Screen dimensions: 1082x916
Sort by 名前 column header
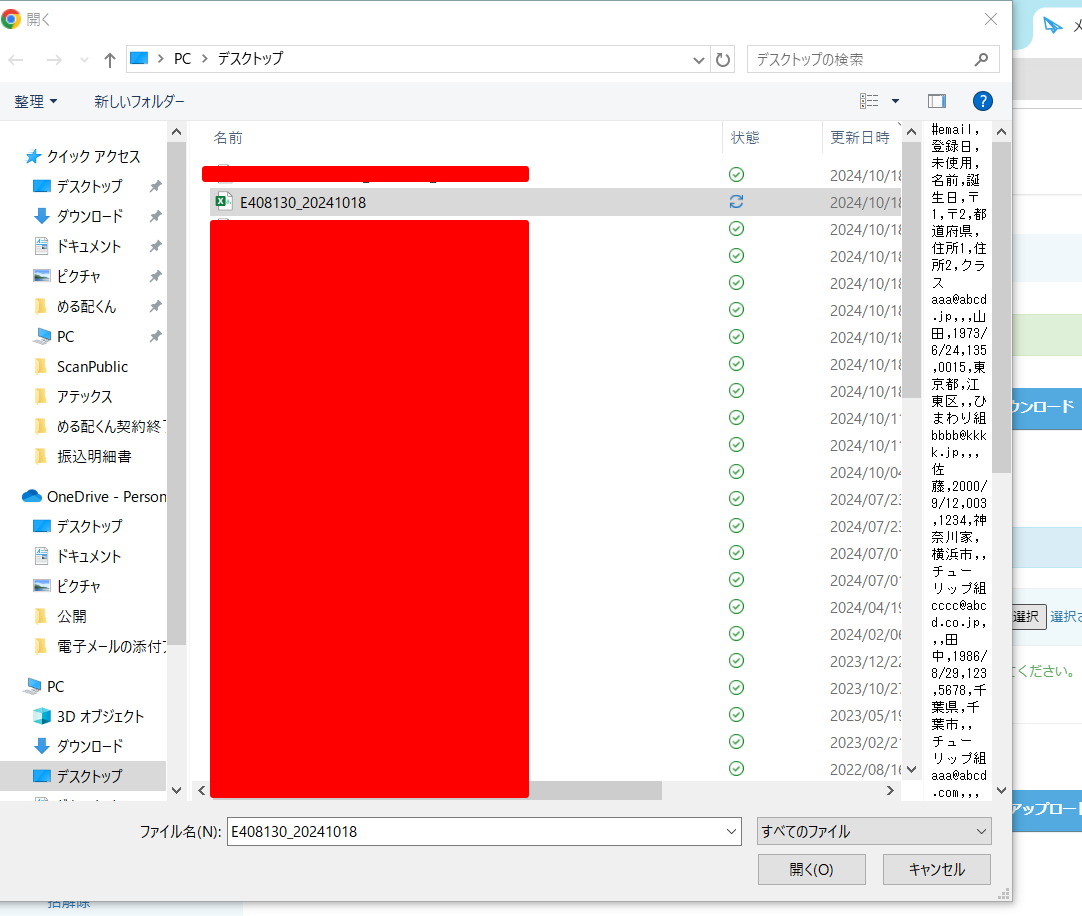click(x=228, y=138)
